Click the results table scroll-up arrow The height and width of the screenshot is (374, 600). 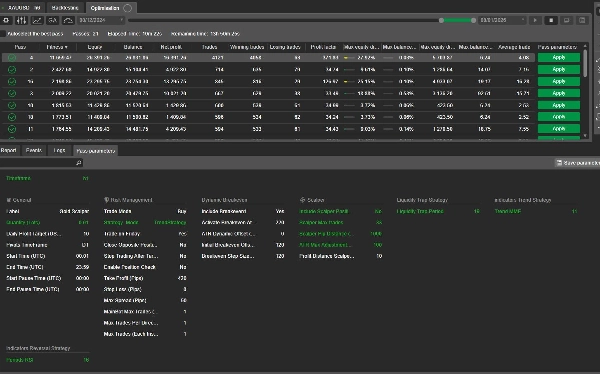(585, 46)
